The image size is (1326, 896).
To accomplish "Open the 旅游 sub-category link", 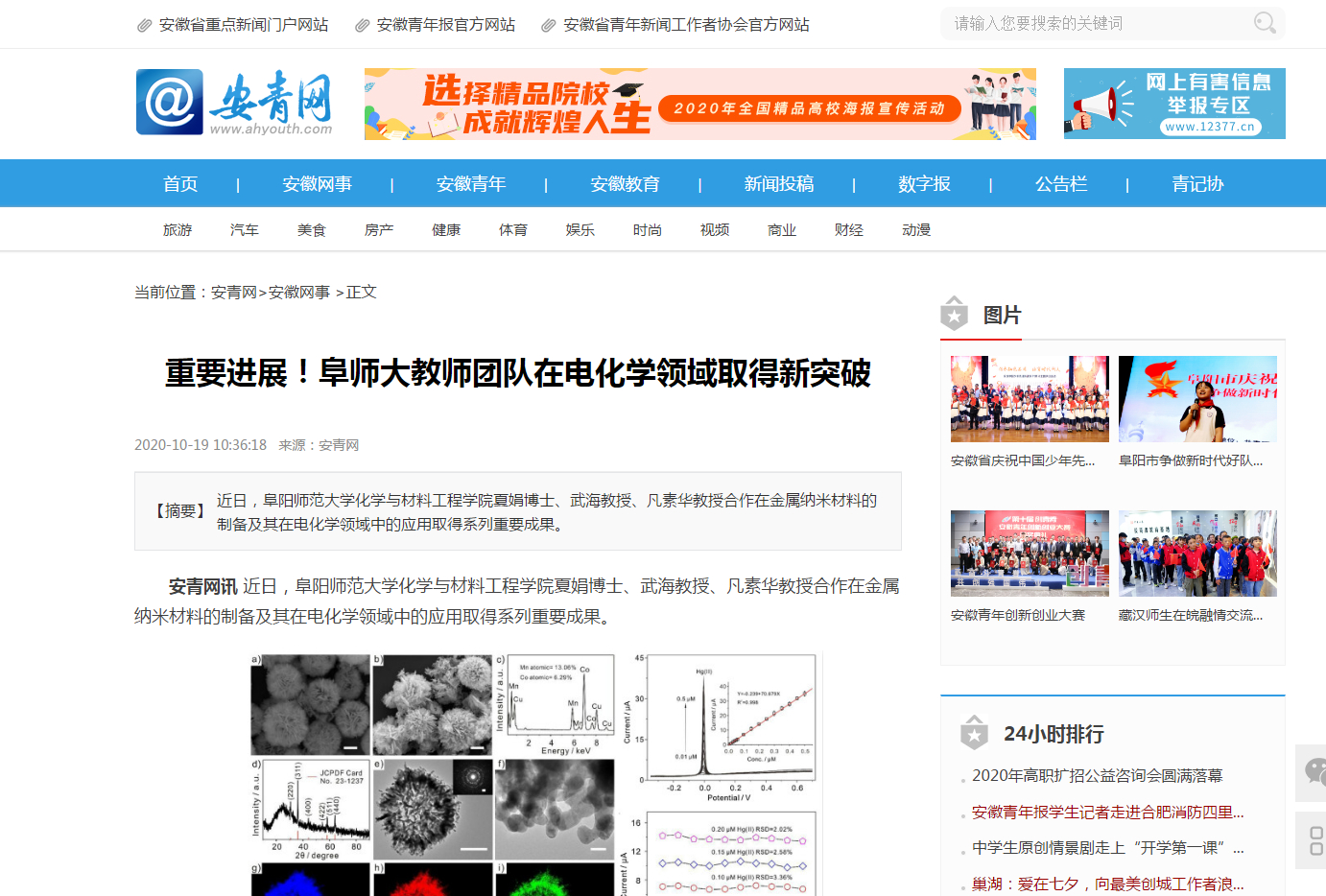I will [x=178, y=230].
